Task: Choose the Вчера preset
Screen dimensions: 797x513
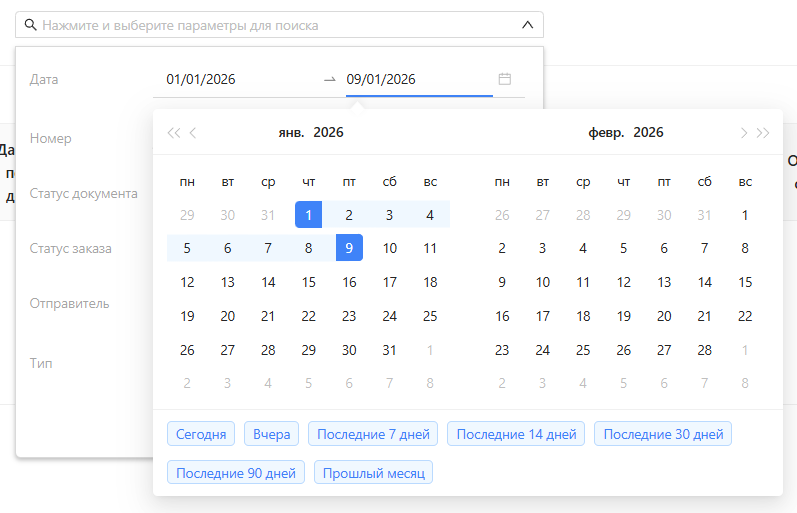Action: [x=271, y=434]
